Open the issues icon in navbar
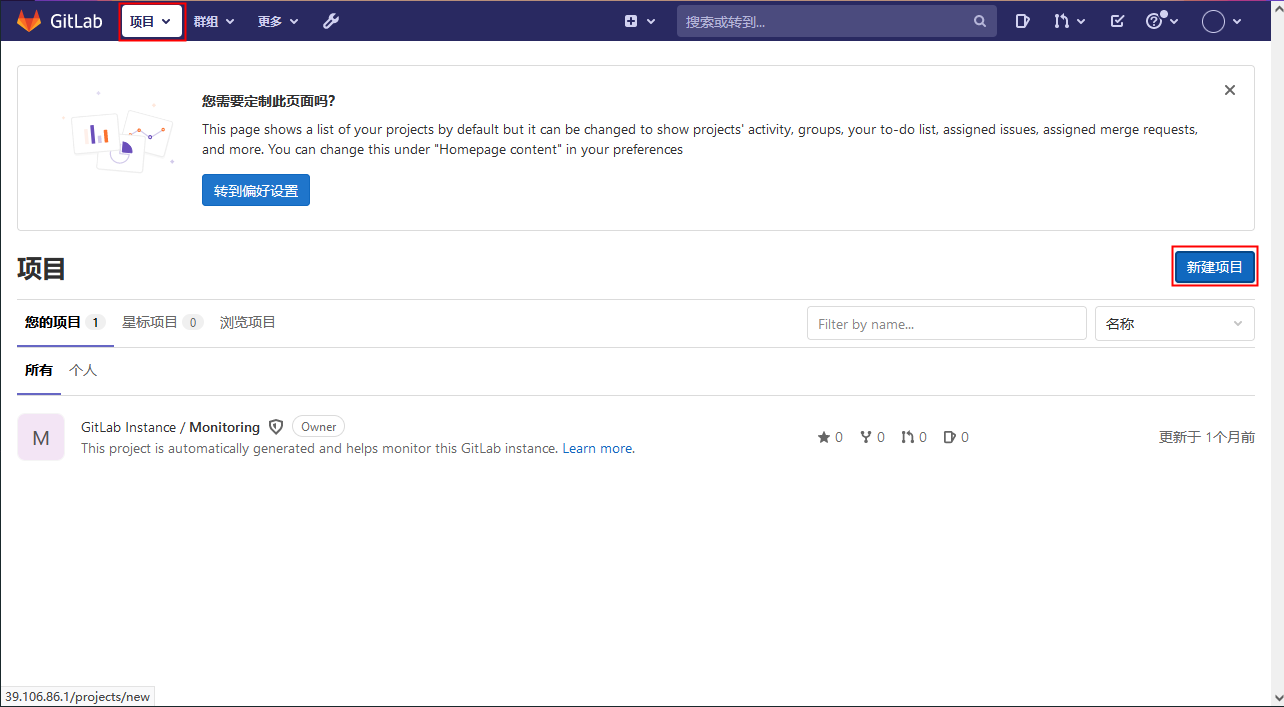Viewport: 1284px width, 707px height. (1022, 21)
